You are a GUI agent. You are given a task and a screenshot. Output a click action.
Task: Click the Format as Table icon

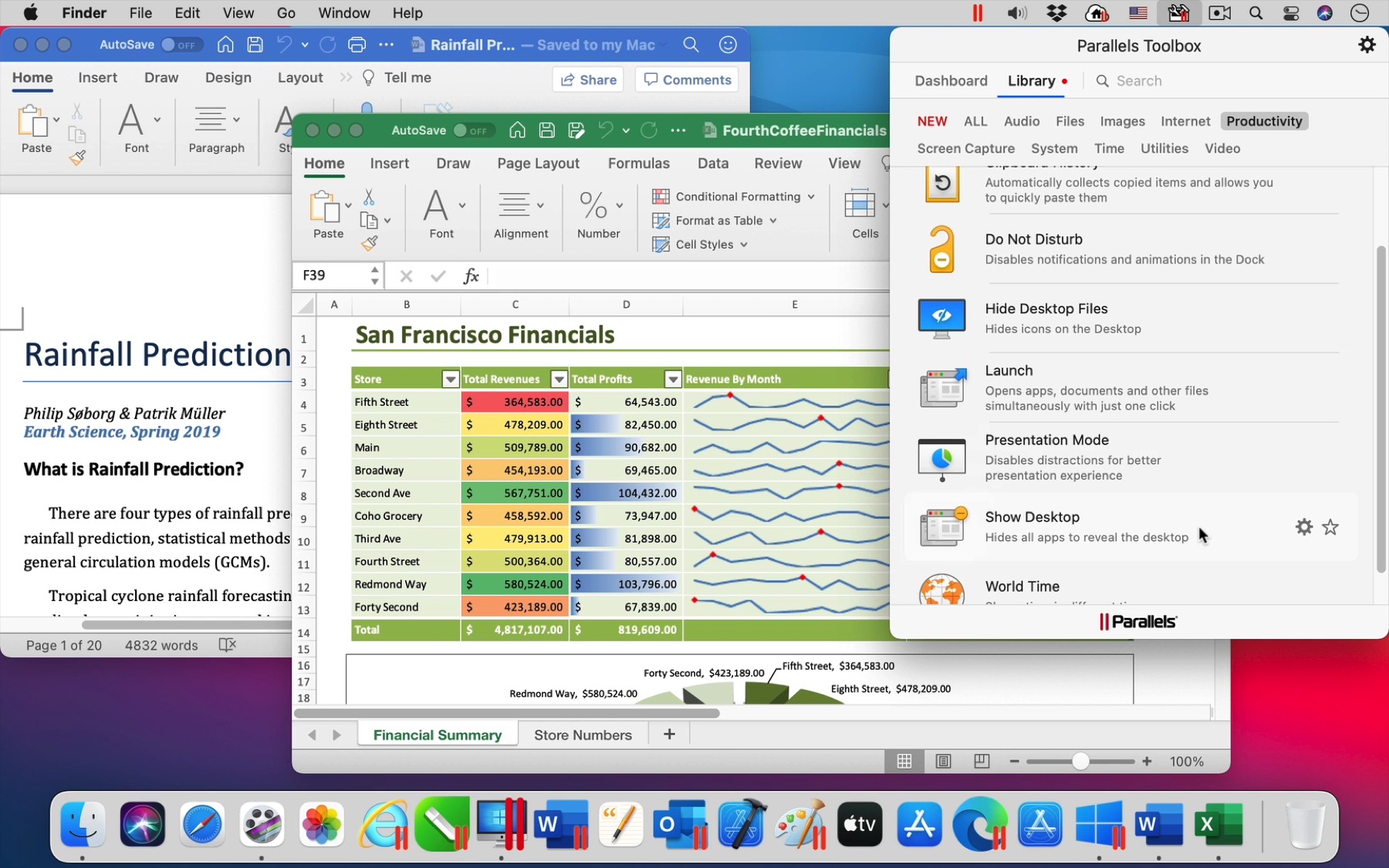[662, 221]
